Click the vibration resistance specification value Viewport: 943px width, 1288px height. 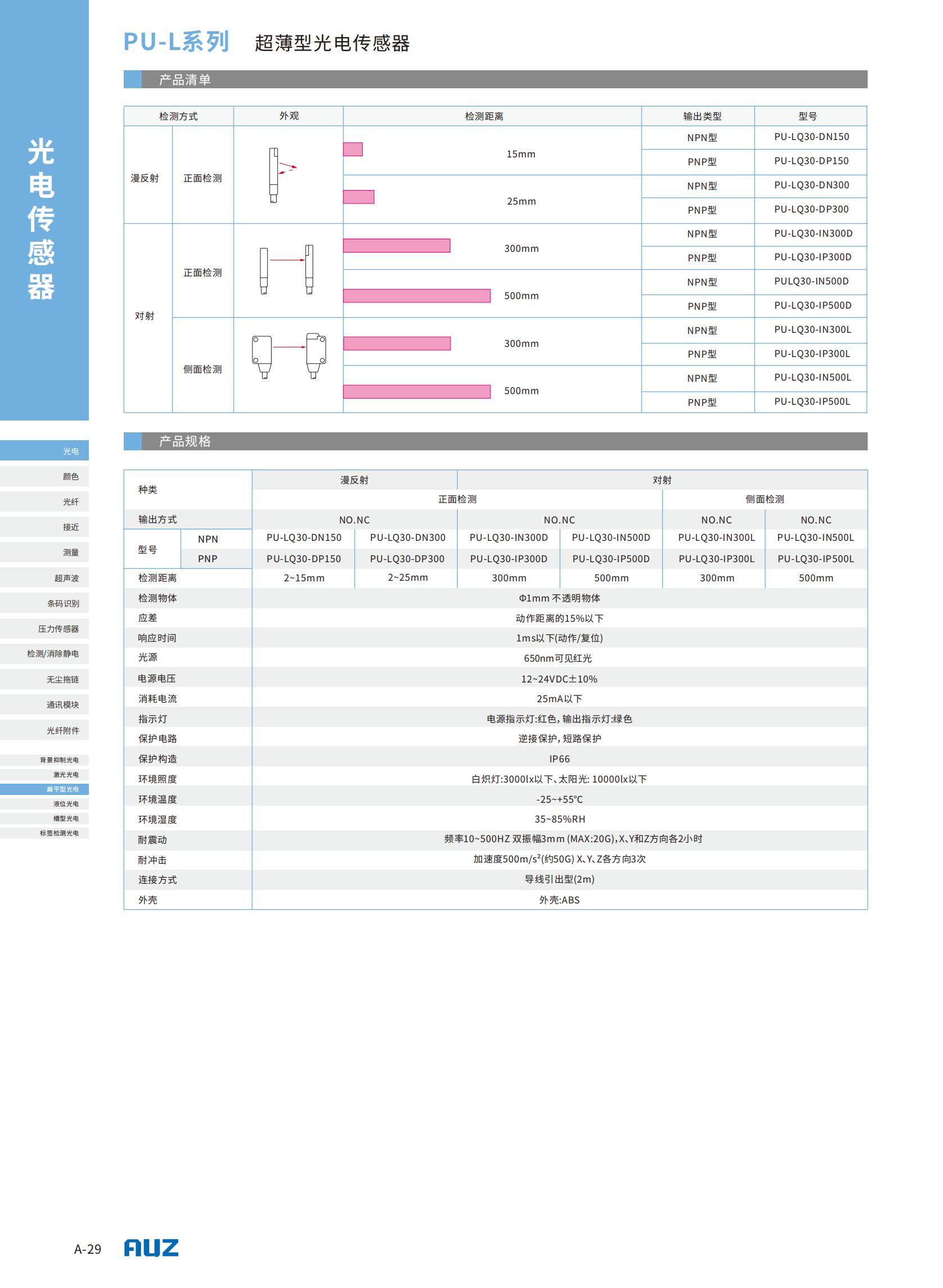pos(572,839)
